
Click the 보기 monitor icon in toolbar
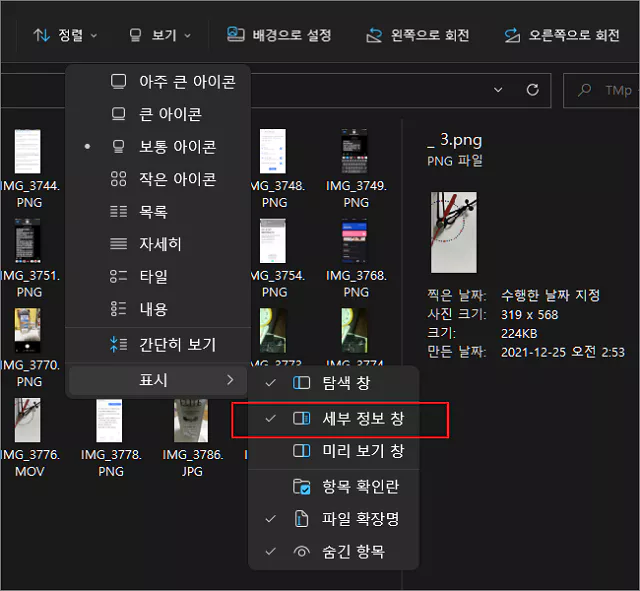click(135, 35)
